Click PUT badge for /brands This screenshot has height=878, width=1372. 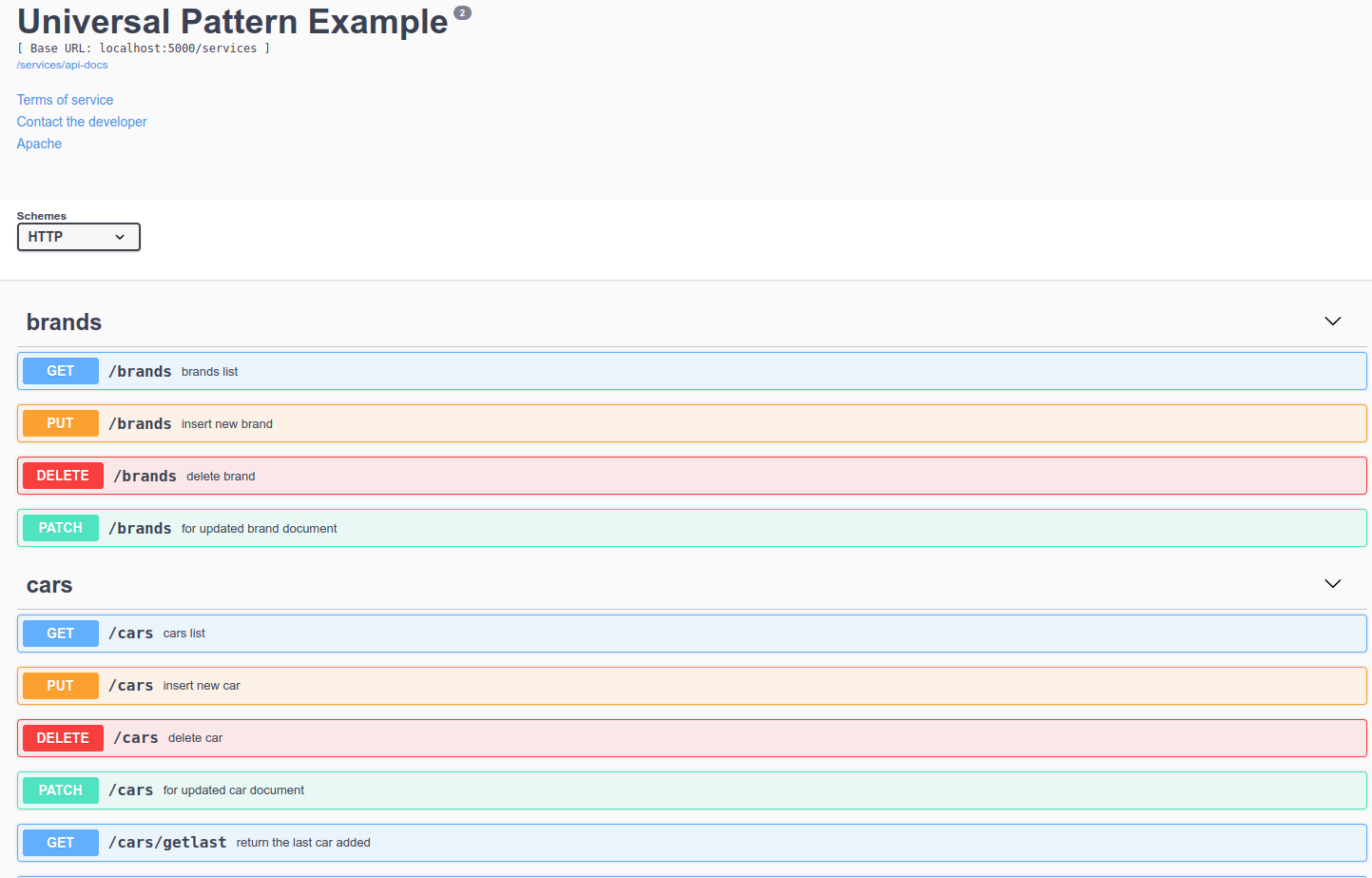[x=61, y=423]
